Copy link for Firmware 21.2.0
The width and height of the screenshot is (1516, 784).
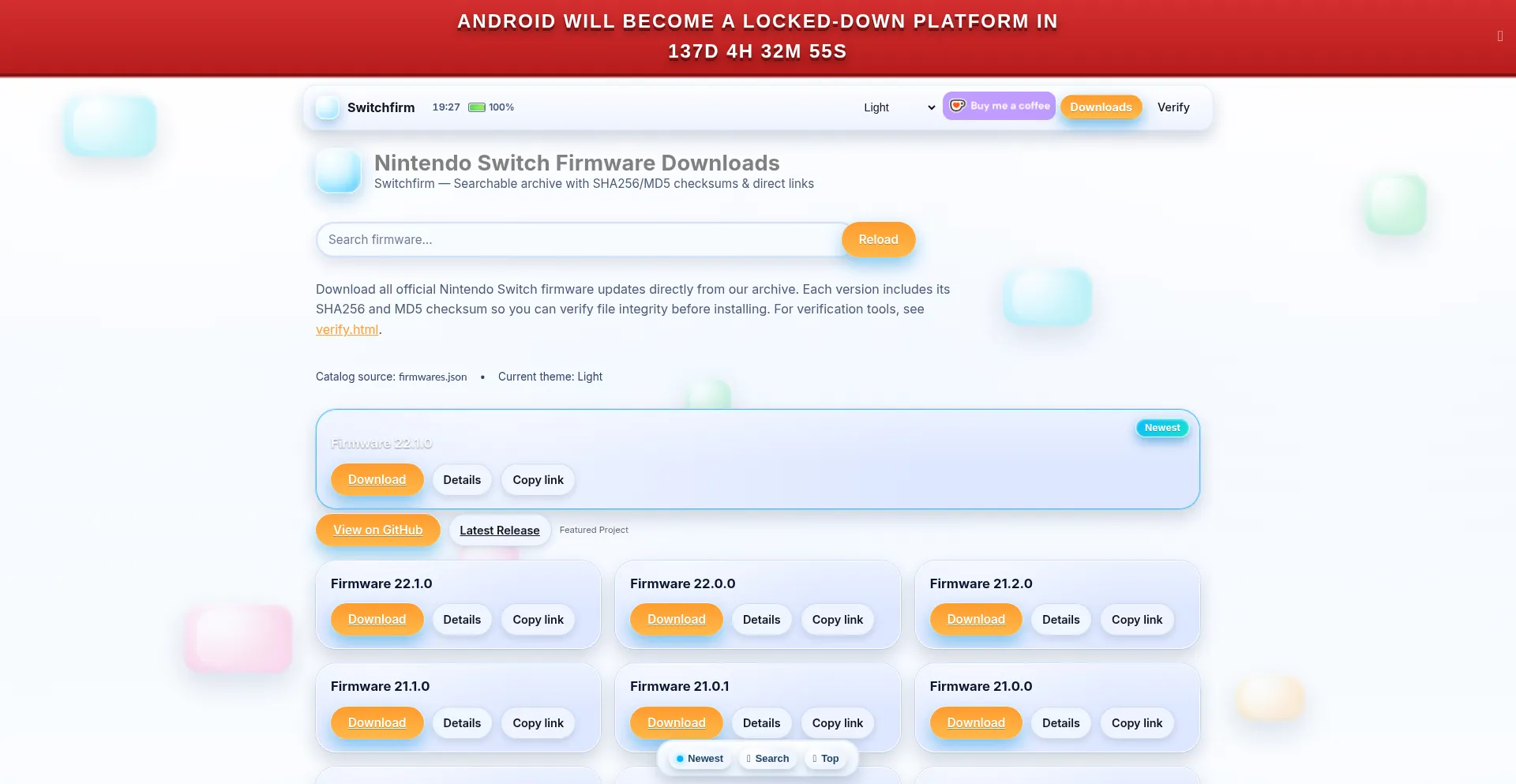coord(1137,620)
